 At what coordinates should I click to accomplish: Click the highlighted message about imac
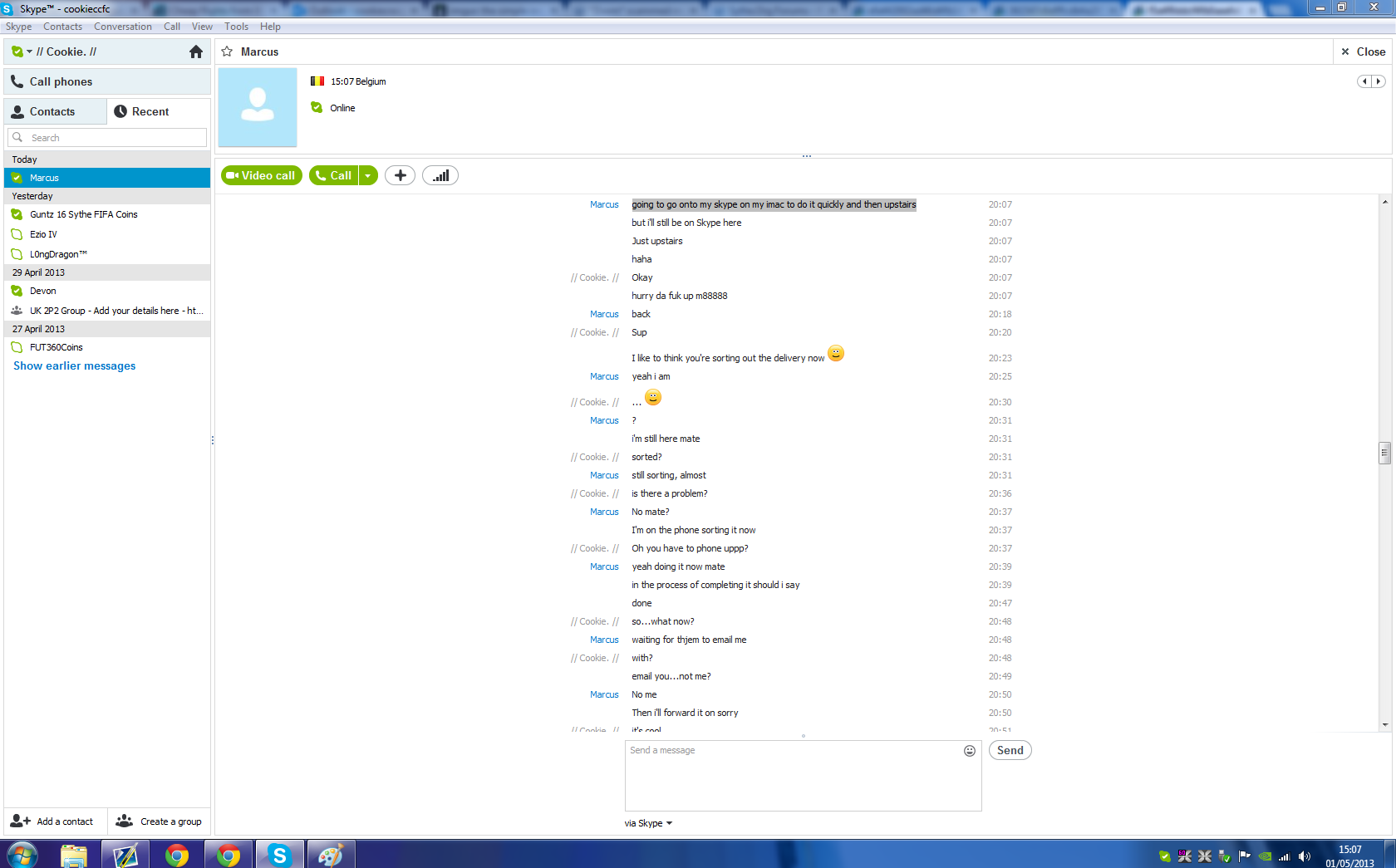(x=774, y=204)
